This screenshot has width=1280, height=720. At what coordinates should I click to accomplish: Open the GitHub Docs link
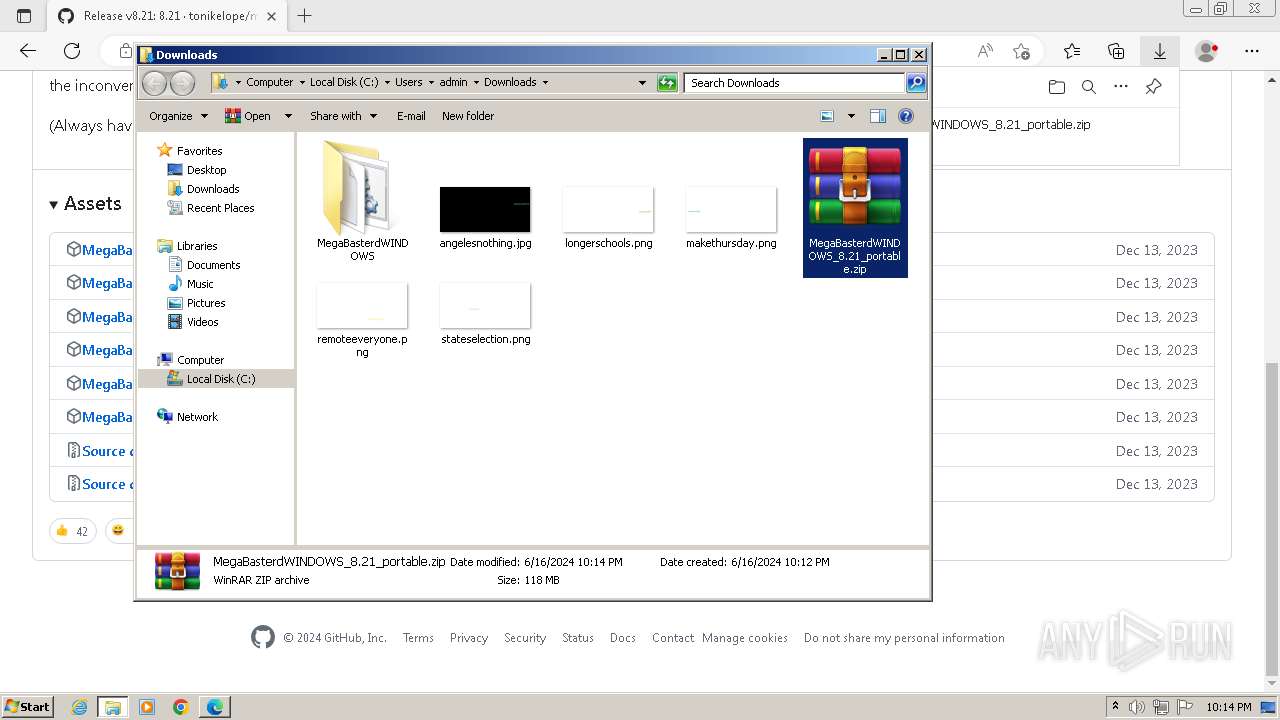point(623,638)
